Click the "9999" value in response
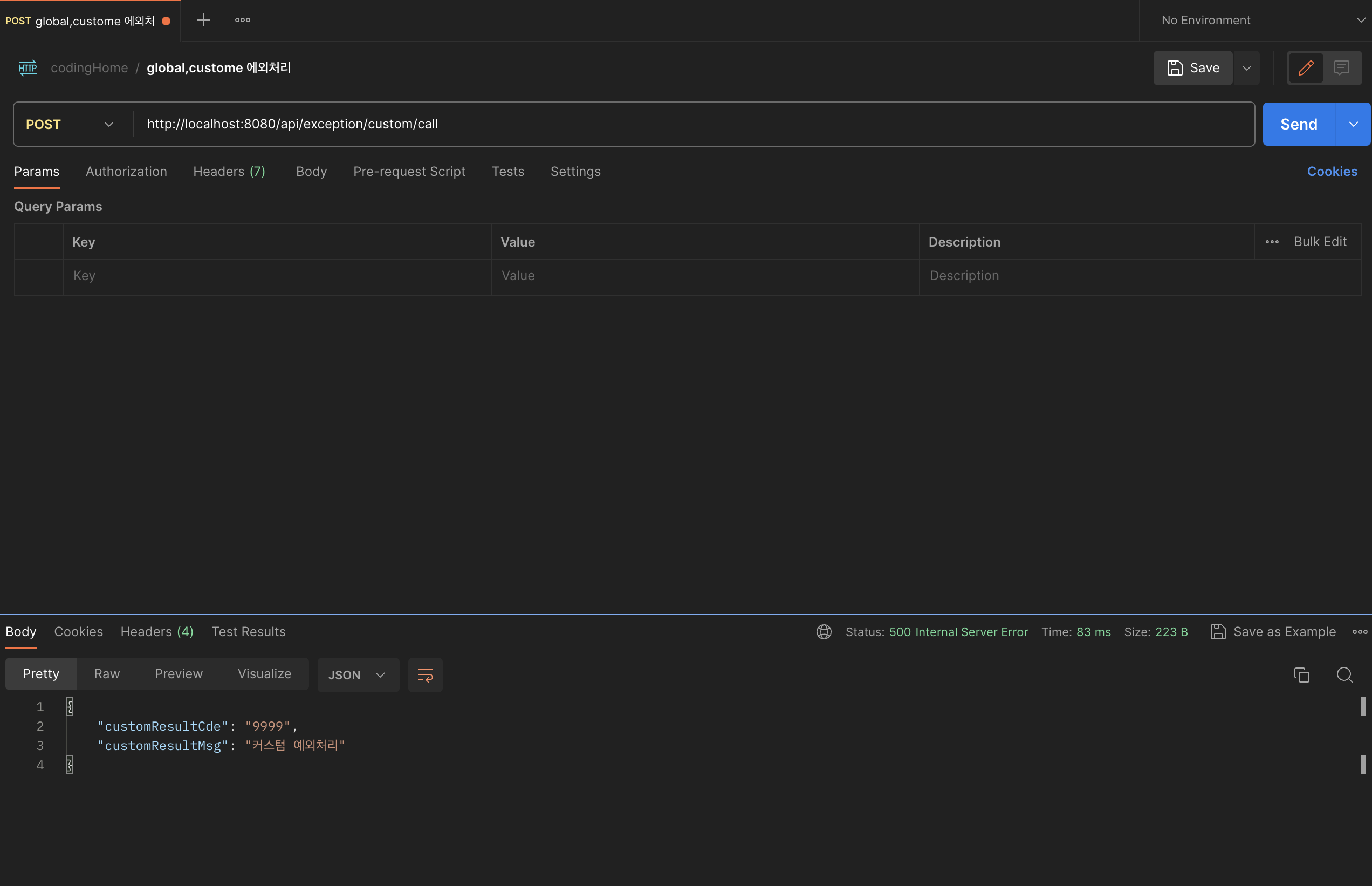1372x886 pixels. pyautogui.click(x=267, y=726)
